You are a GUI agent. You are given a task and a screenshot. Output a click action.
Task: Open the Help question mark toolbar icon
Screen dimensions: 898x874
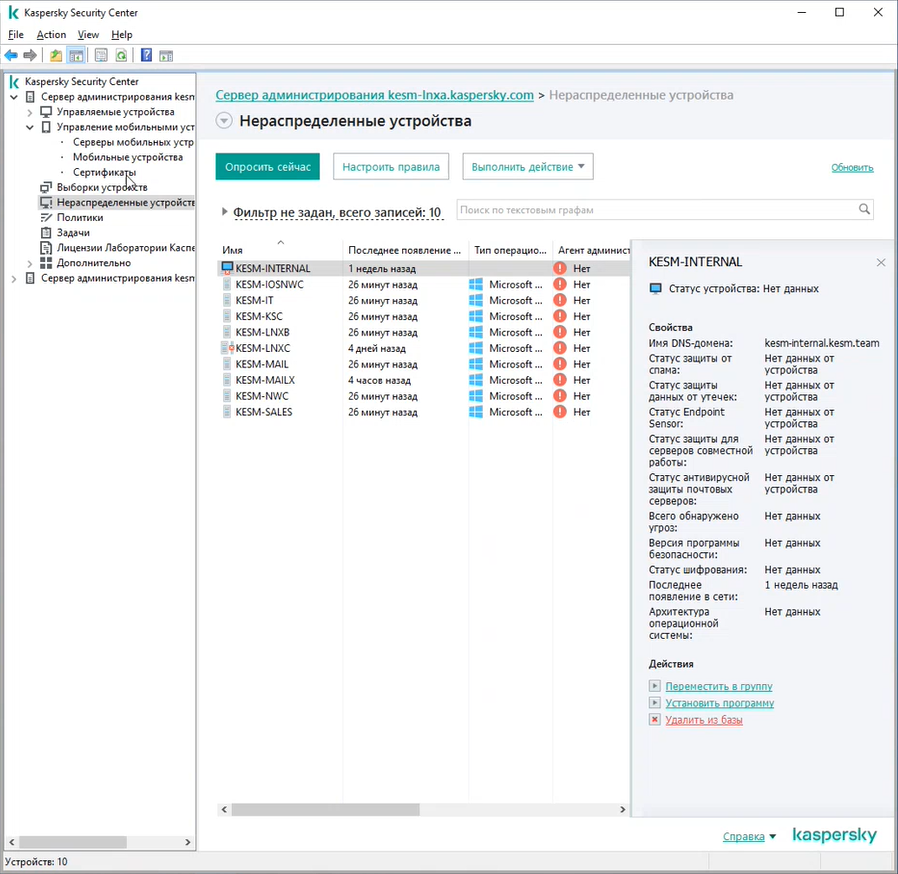tap(146, 56)
